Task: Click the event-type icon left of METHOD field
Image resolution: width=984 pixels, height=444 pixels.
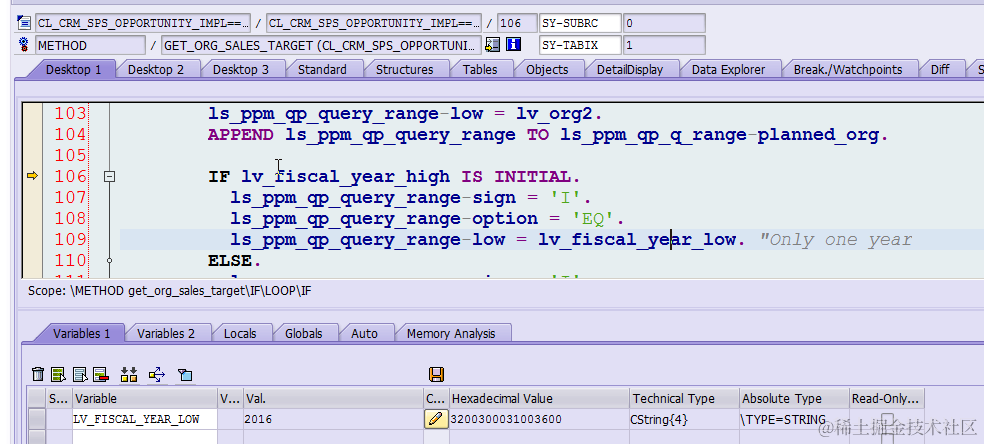Action: click(x=24, y=45)
